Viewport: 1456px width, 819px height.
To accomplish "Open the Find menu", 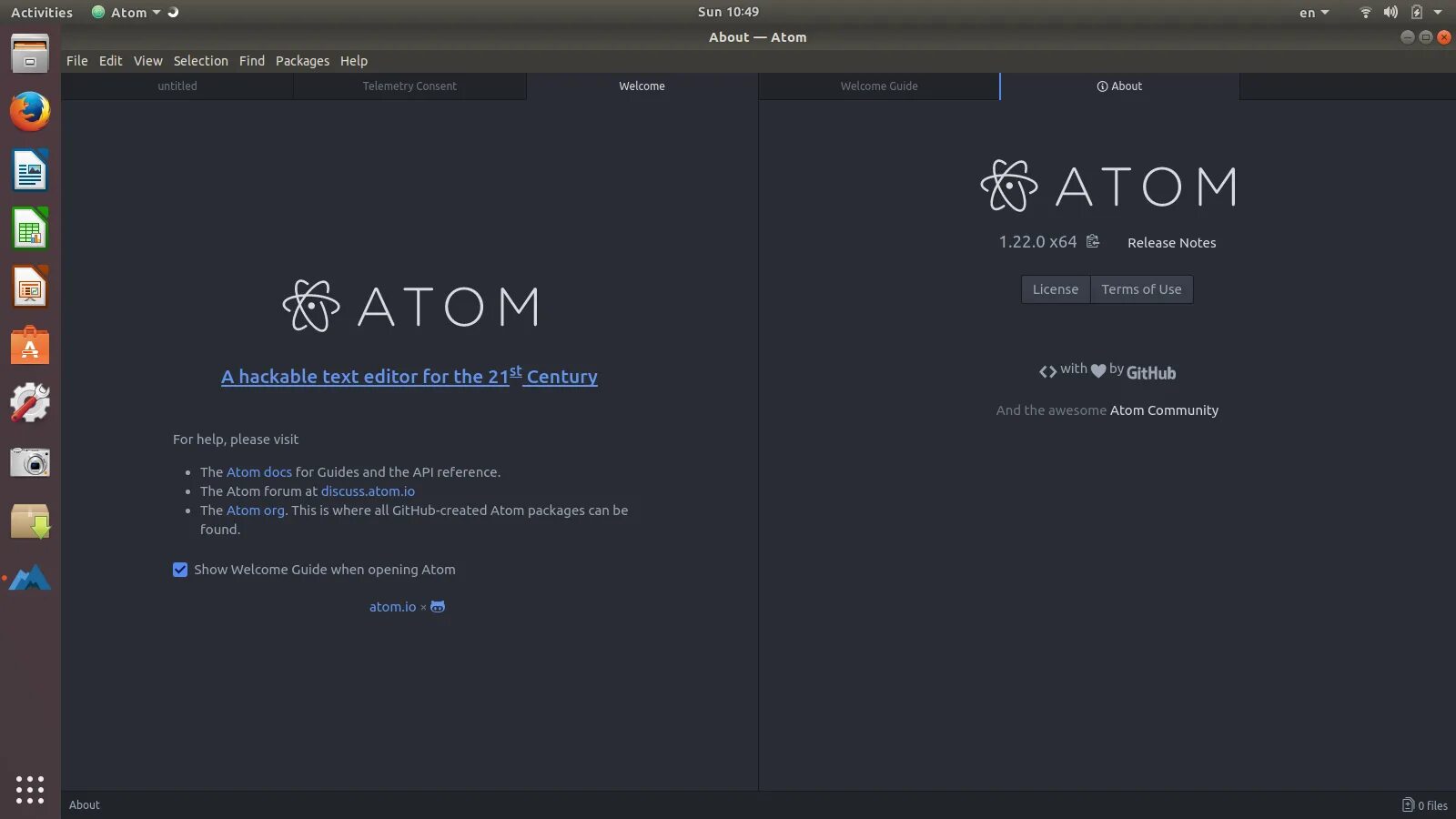I will click(x=252, y=61).
